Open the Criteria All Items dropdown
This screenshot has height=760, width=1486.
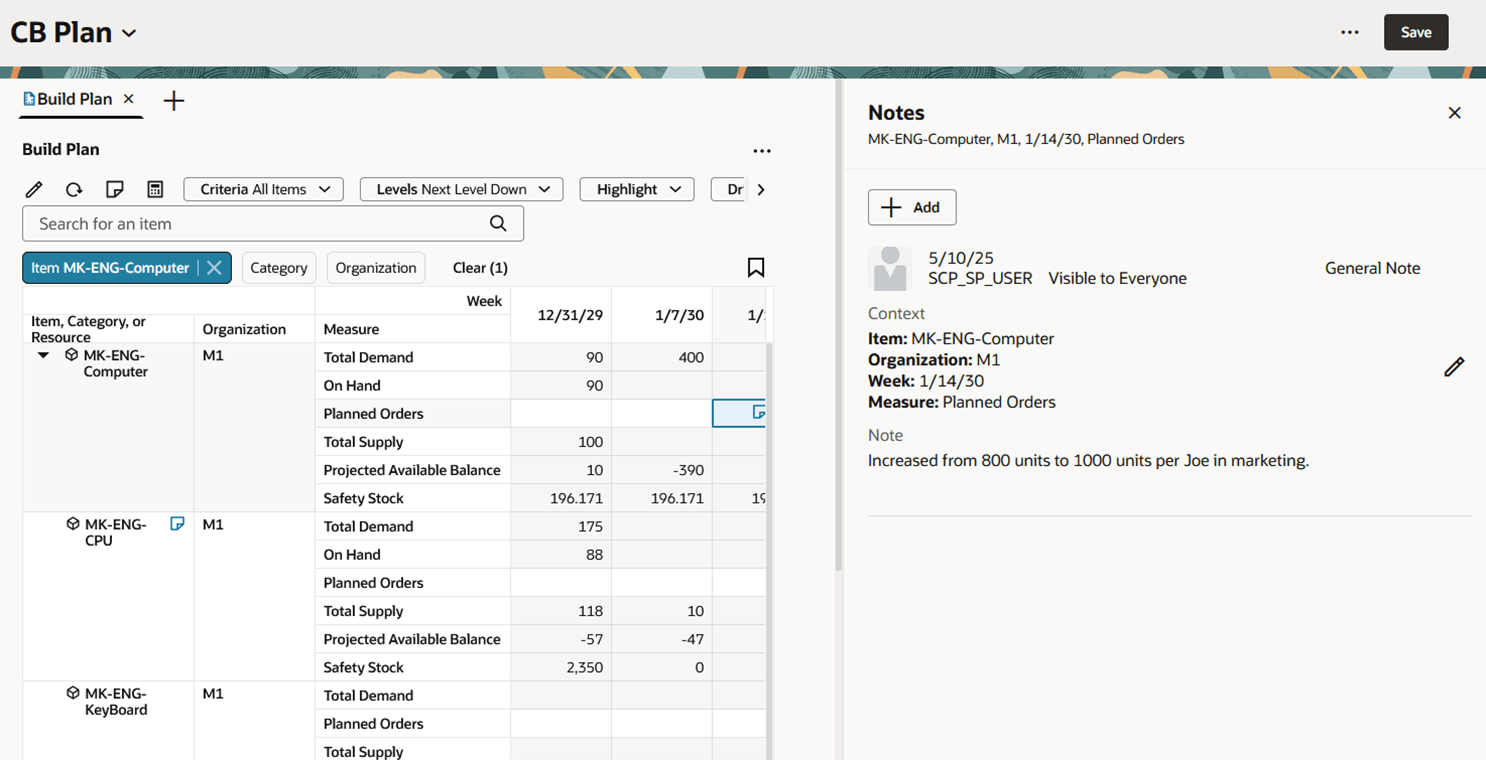coord(264,189)
